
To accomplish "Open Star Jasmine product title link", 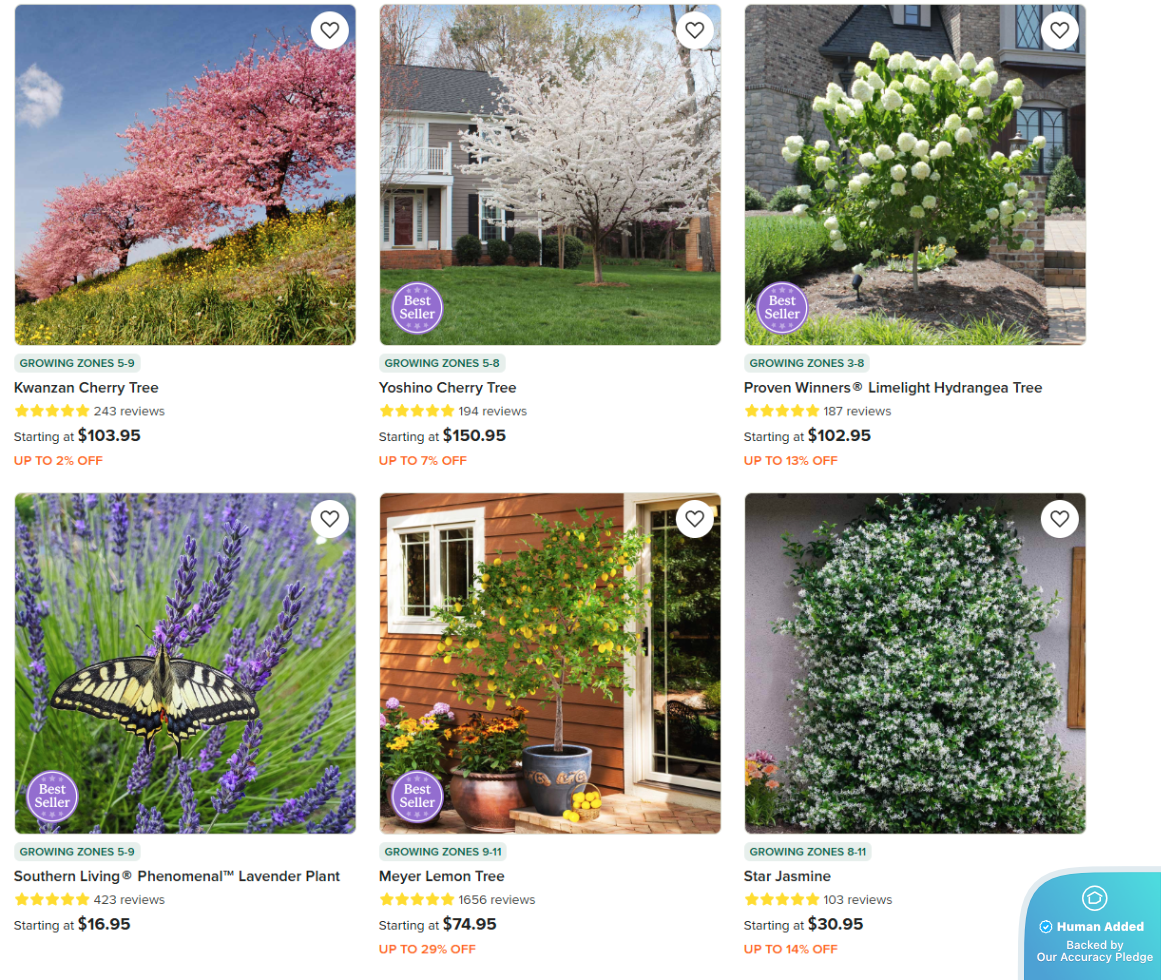I will [787, 876].
